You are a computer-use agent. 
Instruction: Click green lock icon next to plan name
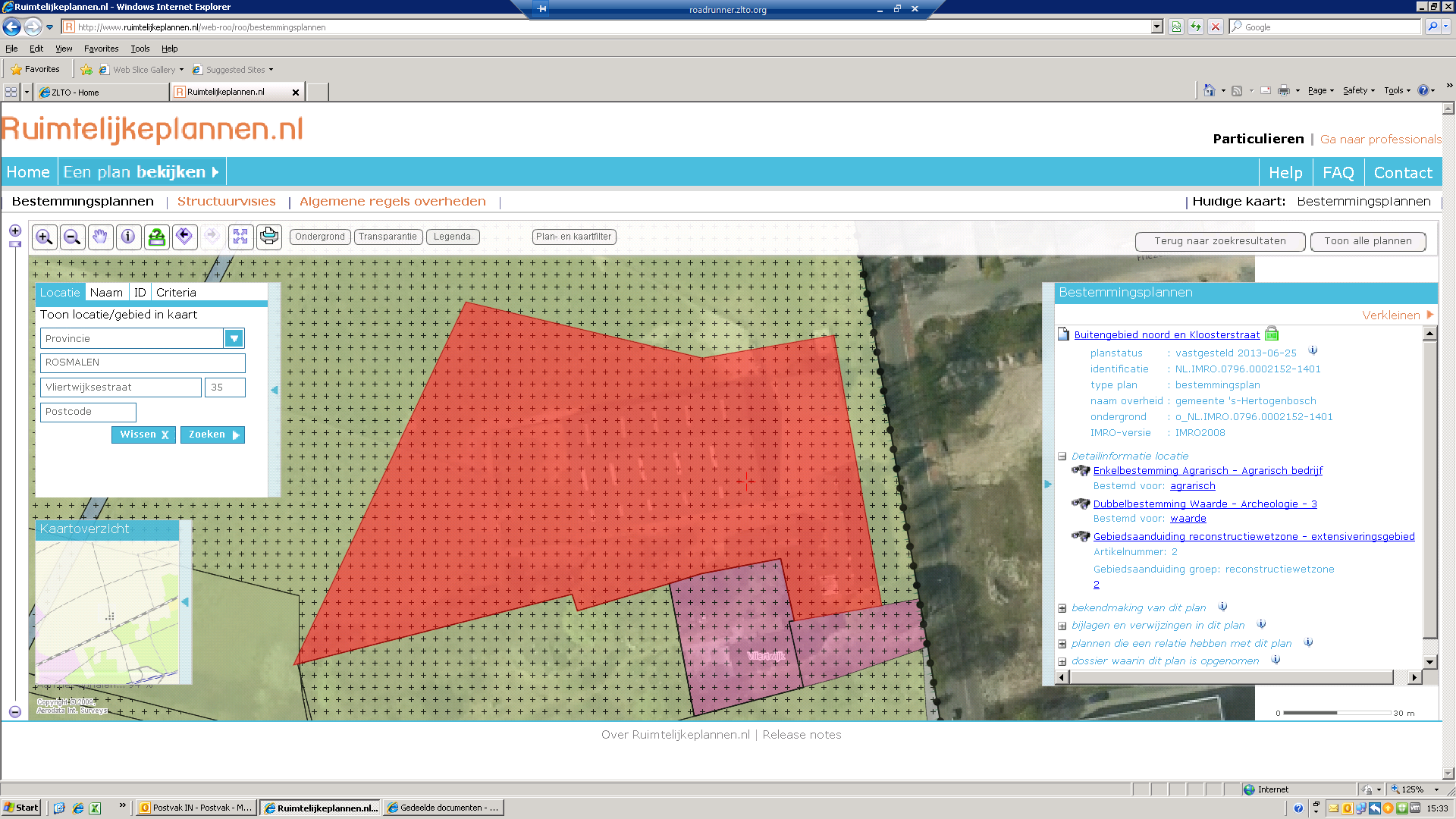(x=1272, y=334)
